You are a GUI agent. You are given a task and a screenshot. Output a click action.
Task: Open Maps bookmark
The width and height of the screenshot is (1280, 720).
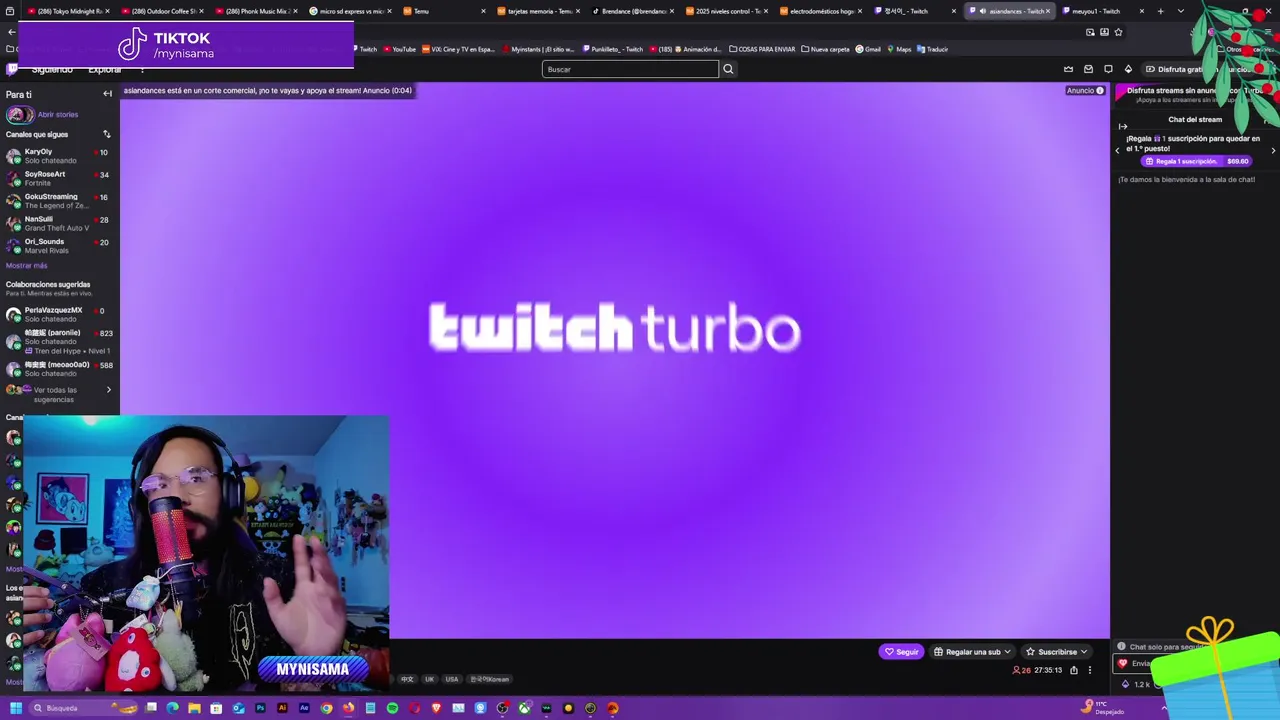click(x=899, y=49)
